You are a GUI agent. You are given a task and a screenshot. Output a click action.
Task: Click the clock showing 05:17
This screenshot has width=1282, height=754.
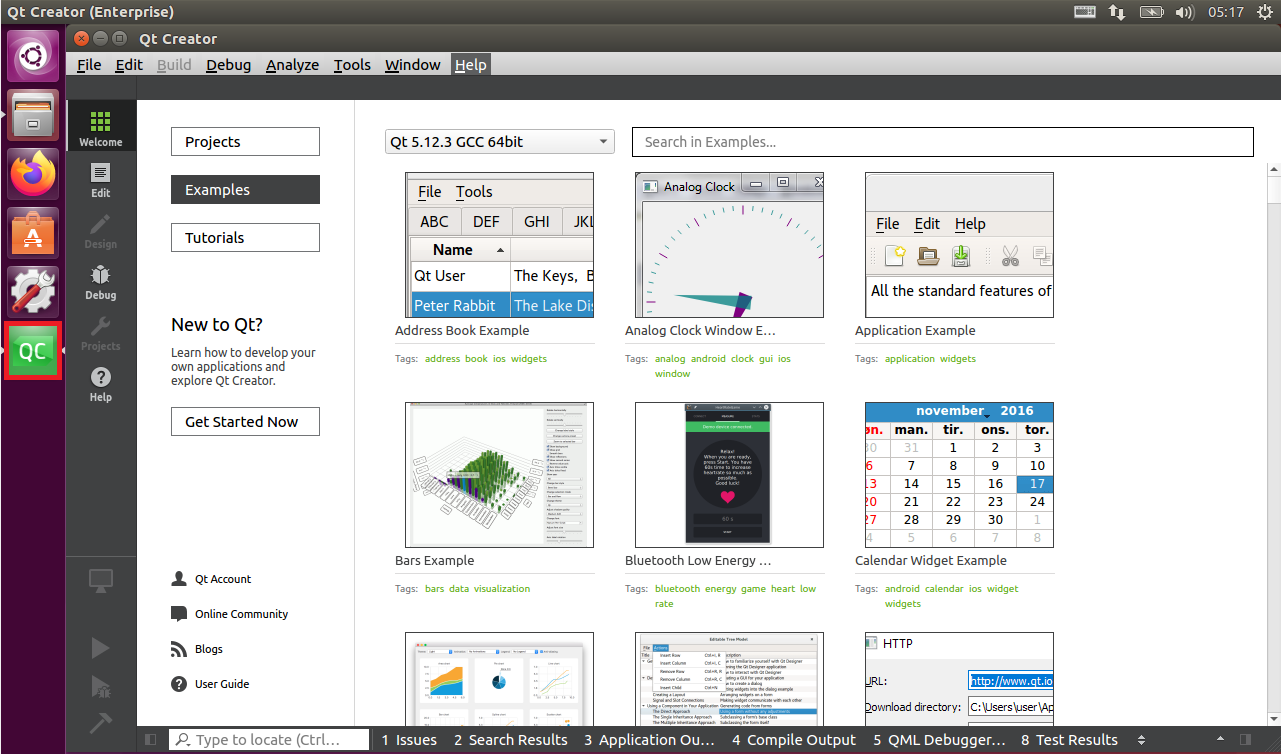pos(1225,12)
